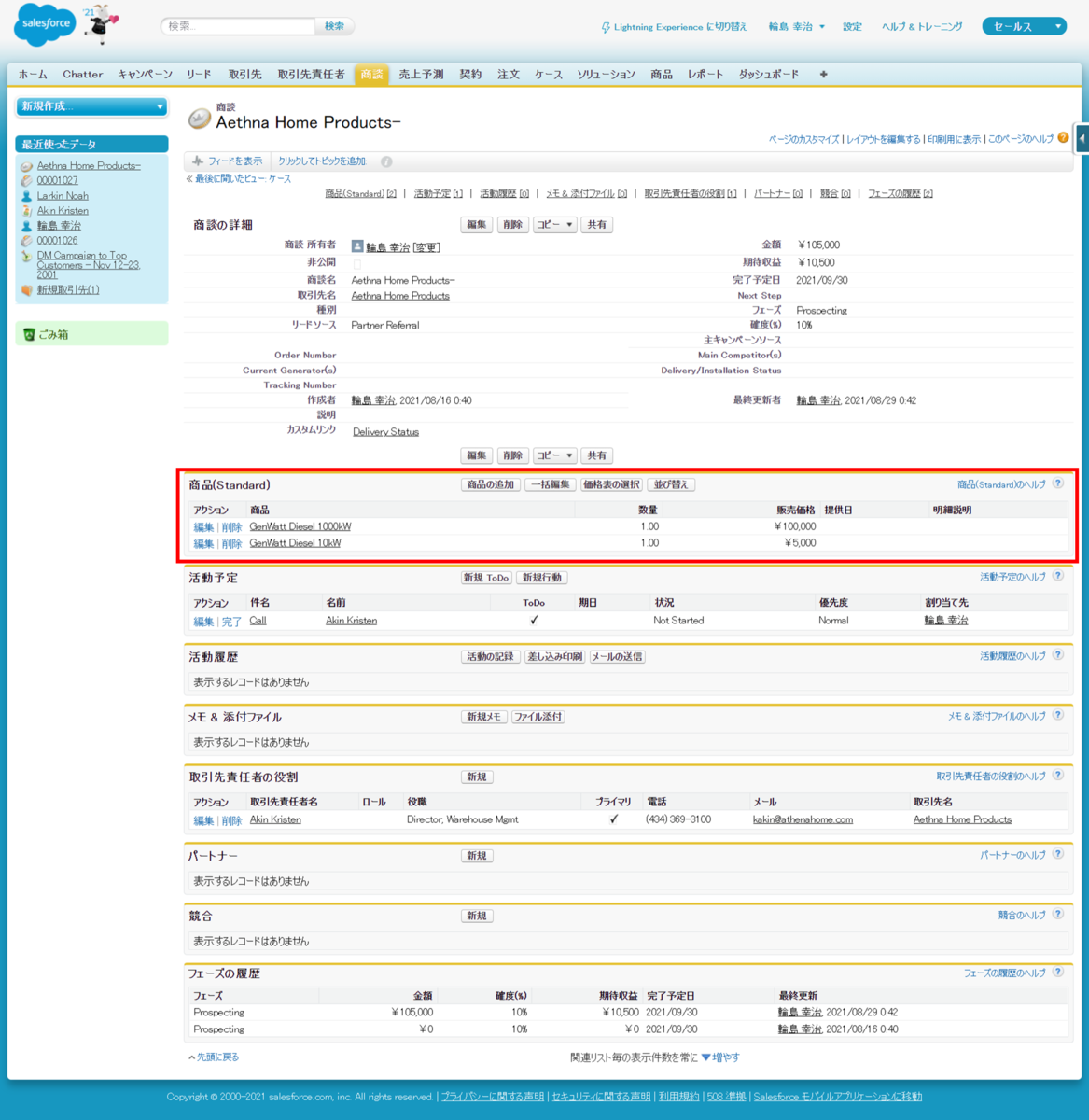Click the top 編集 button in 商談の詳細

(476, 225)
